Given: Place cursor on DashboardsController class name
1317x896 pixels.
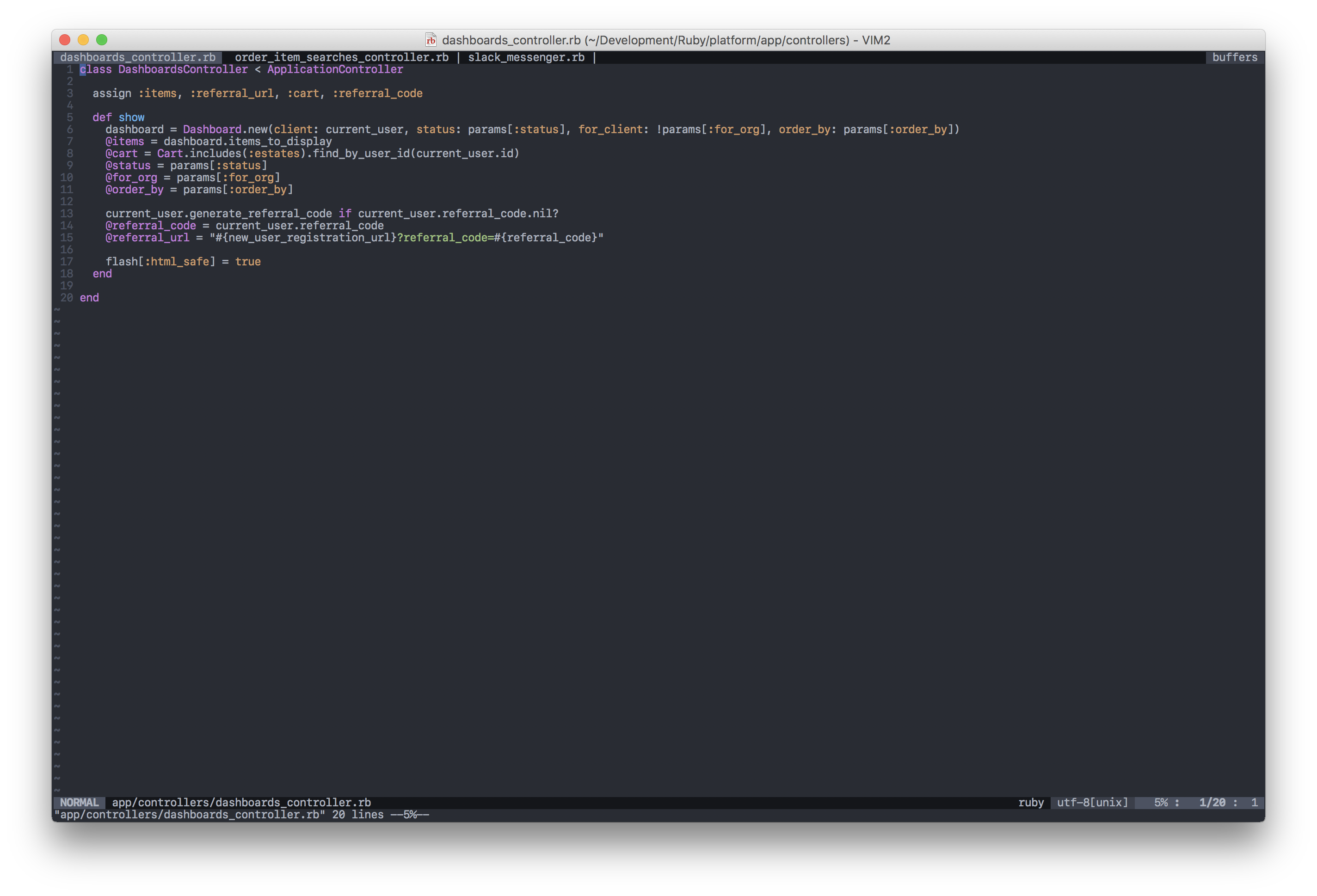Looking at the screenshot, I should click(183, 69).
